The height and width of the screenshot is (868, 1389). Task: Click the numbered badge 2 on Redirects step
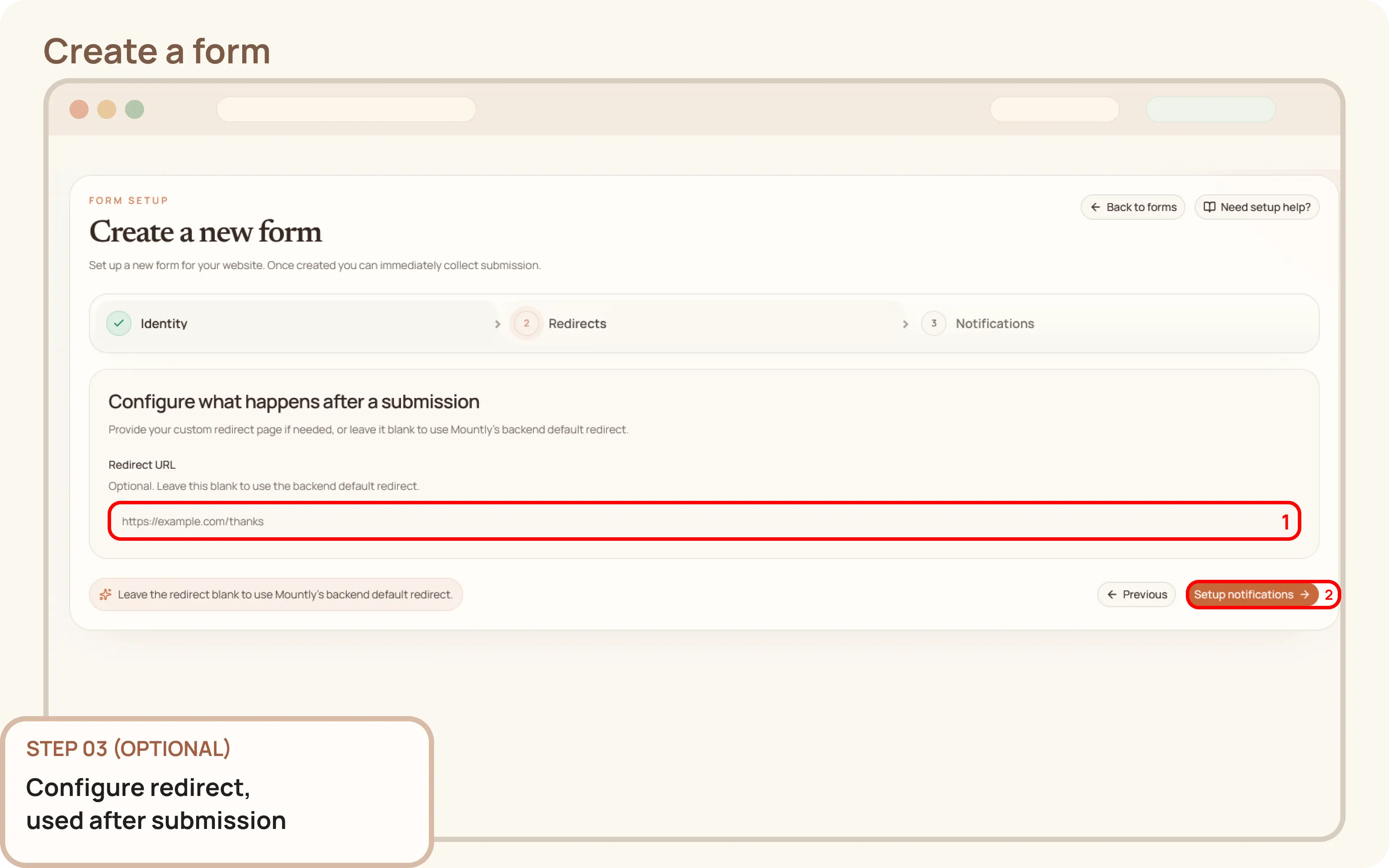point(526,323)
